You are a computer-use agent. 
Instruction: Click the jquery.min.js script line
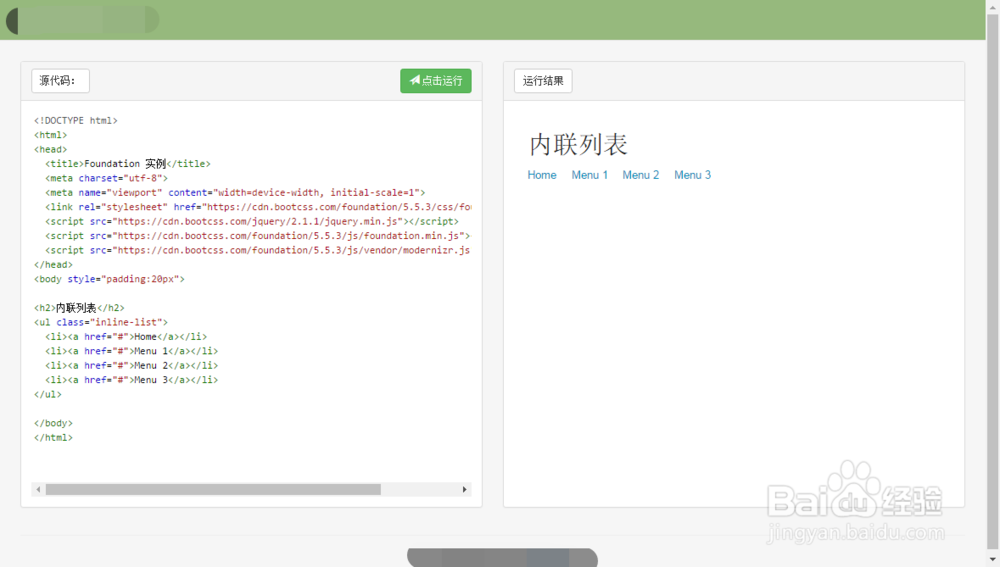click(x=252, y=221)
